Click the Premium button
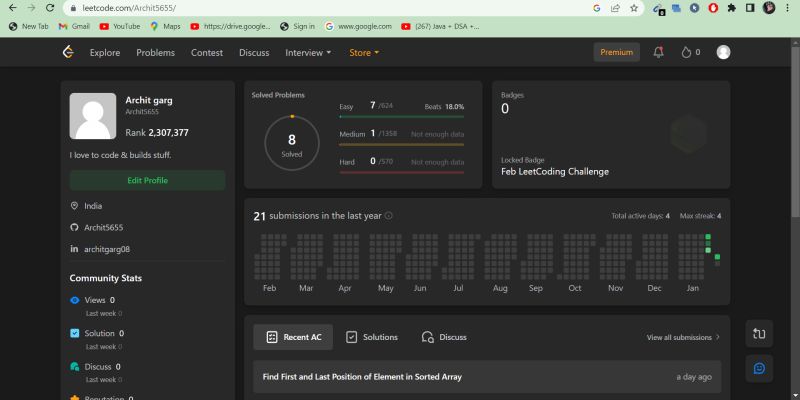Image resolution: width=800 pixels, height=400 pixels. 616,52
